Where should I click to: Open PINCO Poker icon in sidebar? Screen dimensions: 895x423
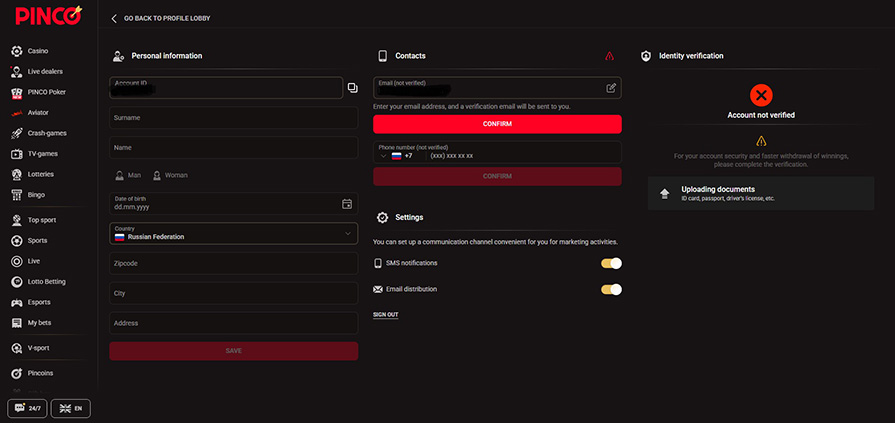tap(17, 92)
